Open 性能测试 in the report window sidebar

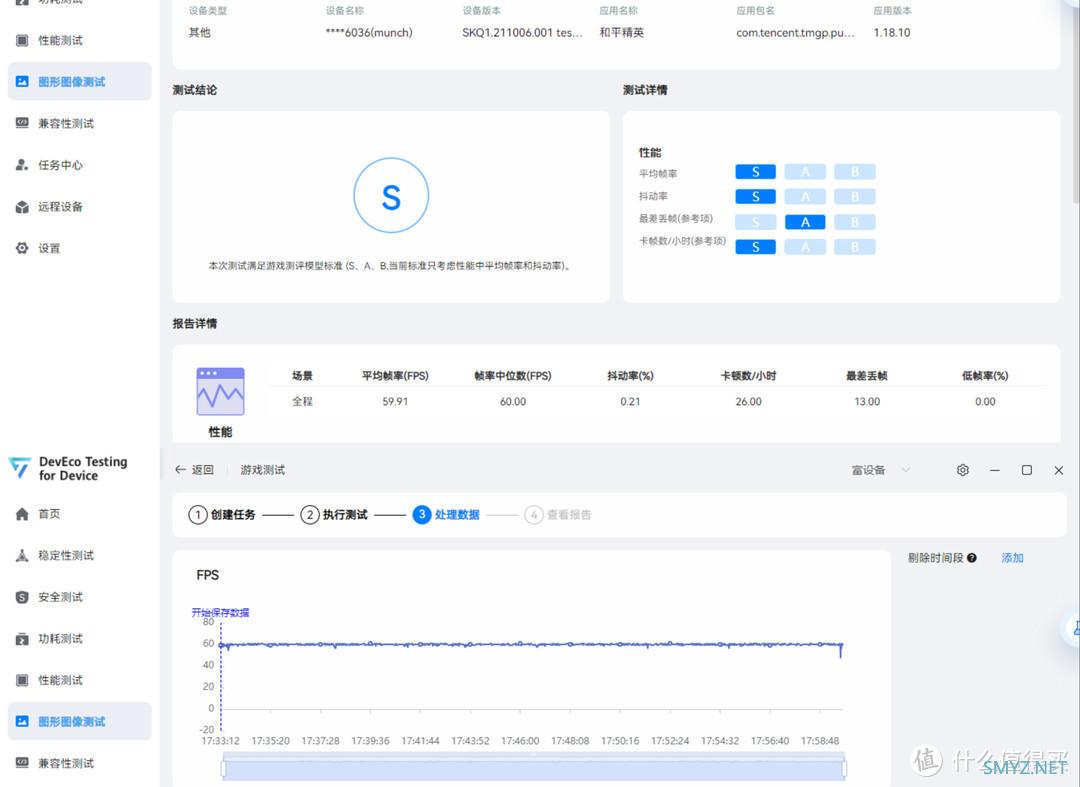[x=60, y=40]
